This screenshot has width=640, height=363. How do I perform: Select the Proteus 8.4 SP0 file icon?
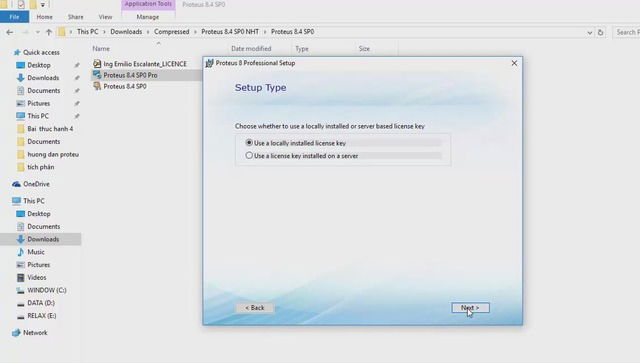[x=97, y=86]
